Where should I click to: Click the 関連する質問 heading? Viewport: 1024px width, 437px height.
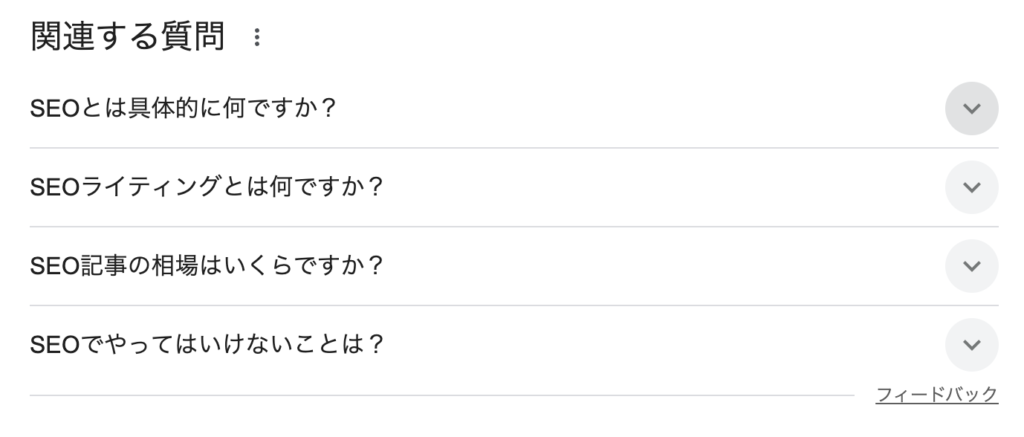pyautogui.click(x=128, y=38)
